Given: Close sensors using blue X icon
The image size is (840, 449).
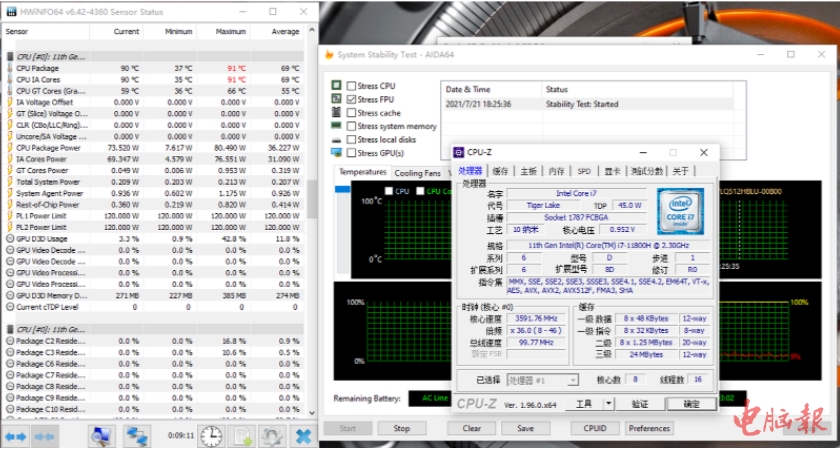Looking at the screenshot, I should [x=303, y=437].
